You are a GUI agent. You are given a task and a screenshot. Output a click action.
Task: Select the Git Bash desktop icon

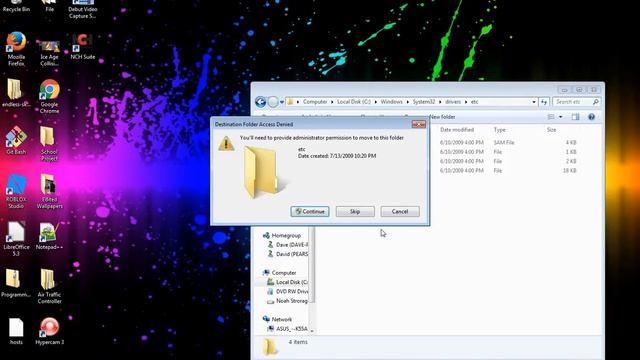click(16, 141)
